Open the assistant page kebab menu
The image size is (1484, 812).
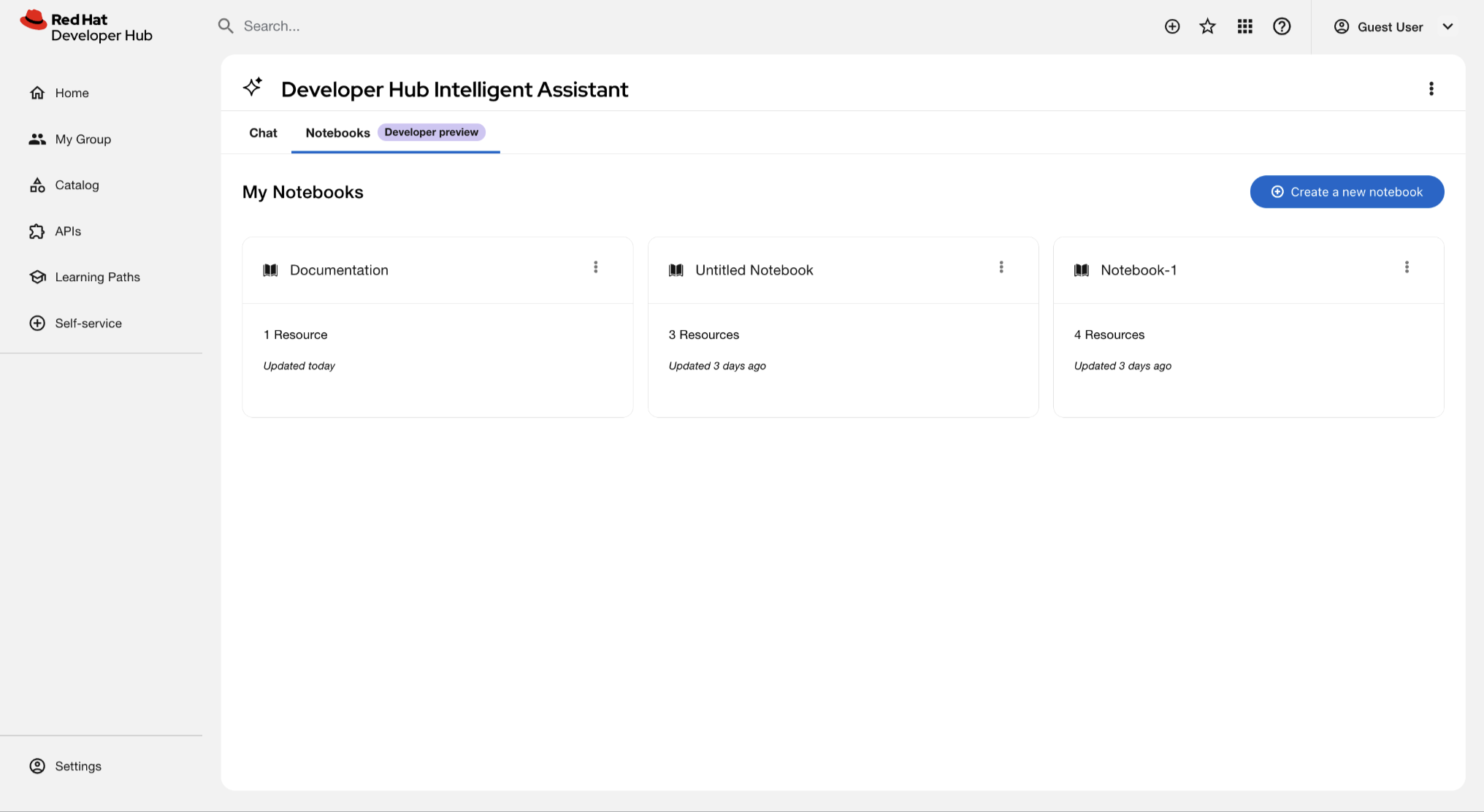click(x=1431, y=88)
